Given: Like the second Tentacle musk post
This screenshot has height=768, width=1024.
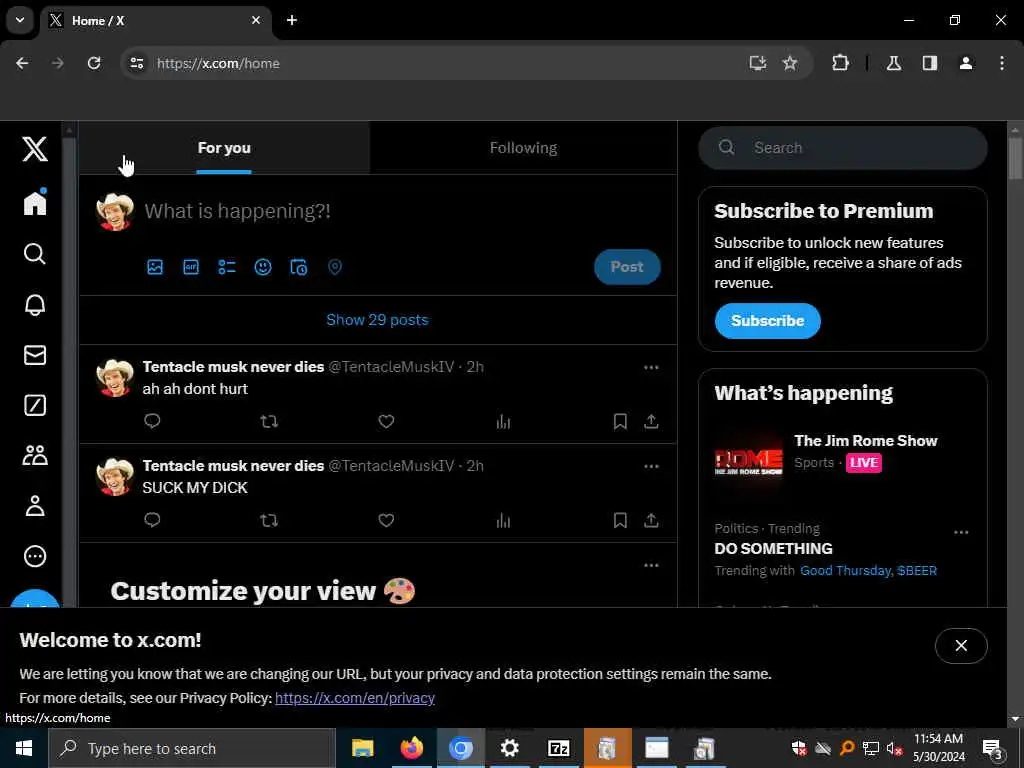Looking at the screenshot, I should coord(386,520).
